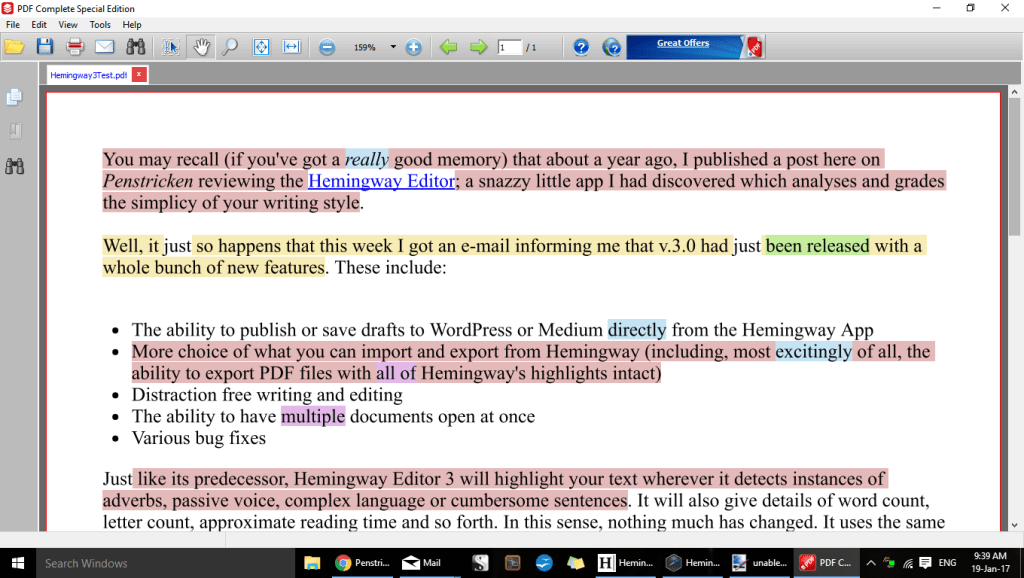Select the Hand pan tool
This screenshot has width=1024, height=578.
click(x=201, y=46)
